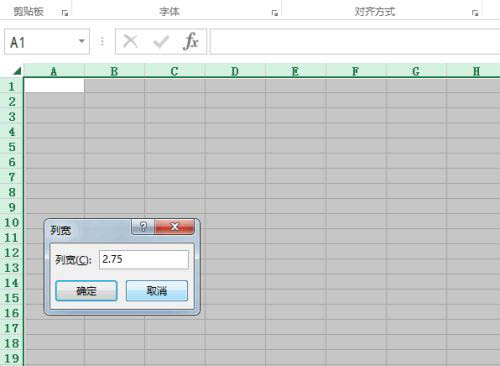
Task: Select row 9 header
Action: point(12,207)
